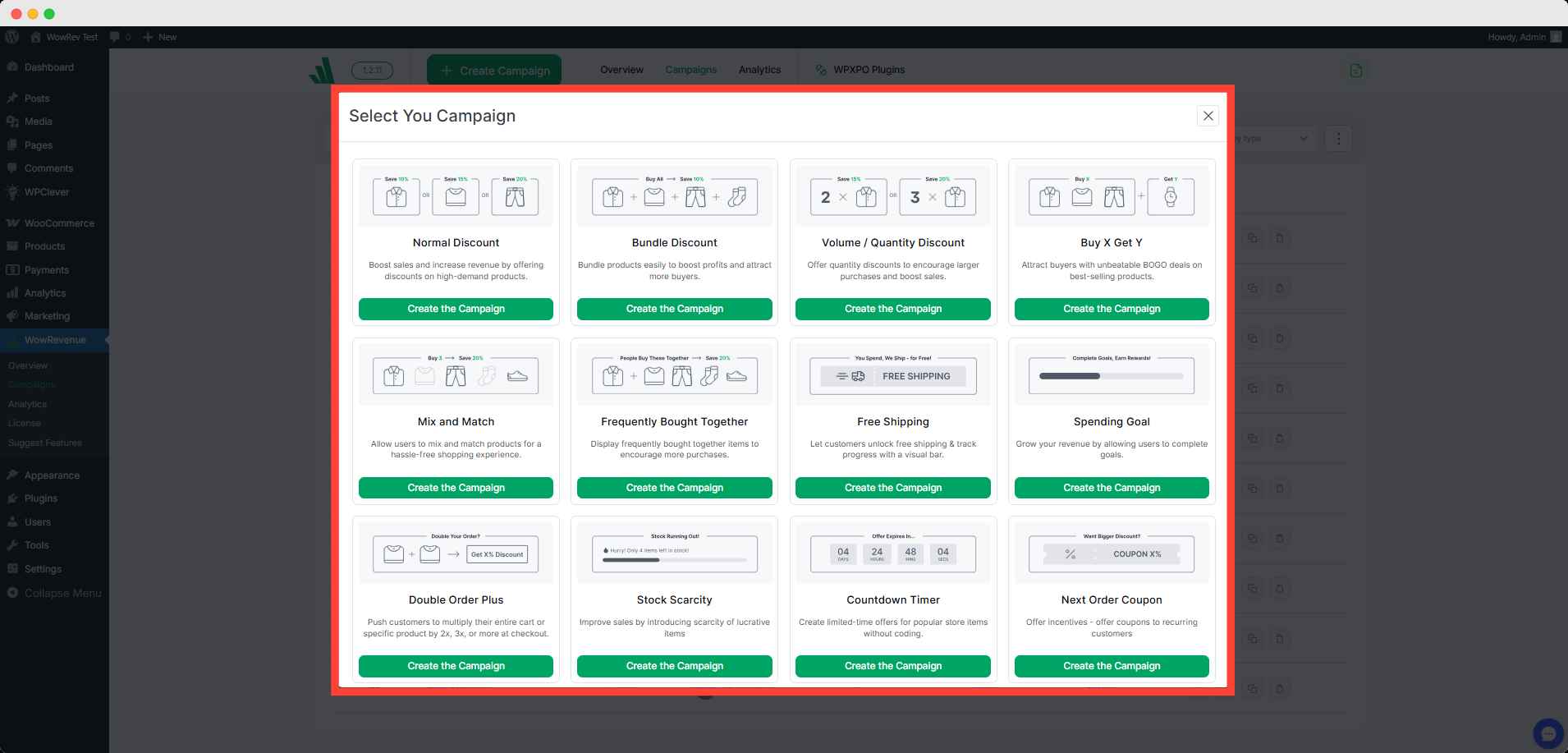Open comments indicator in admin bar

120,37
